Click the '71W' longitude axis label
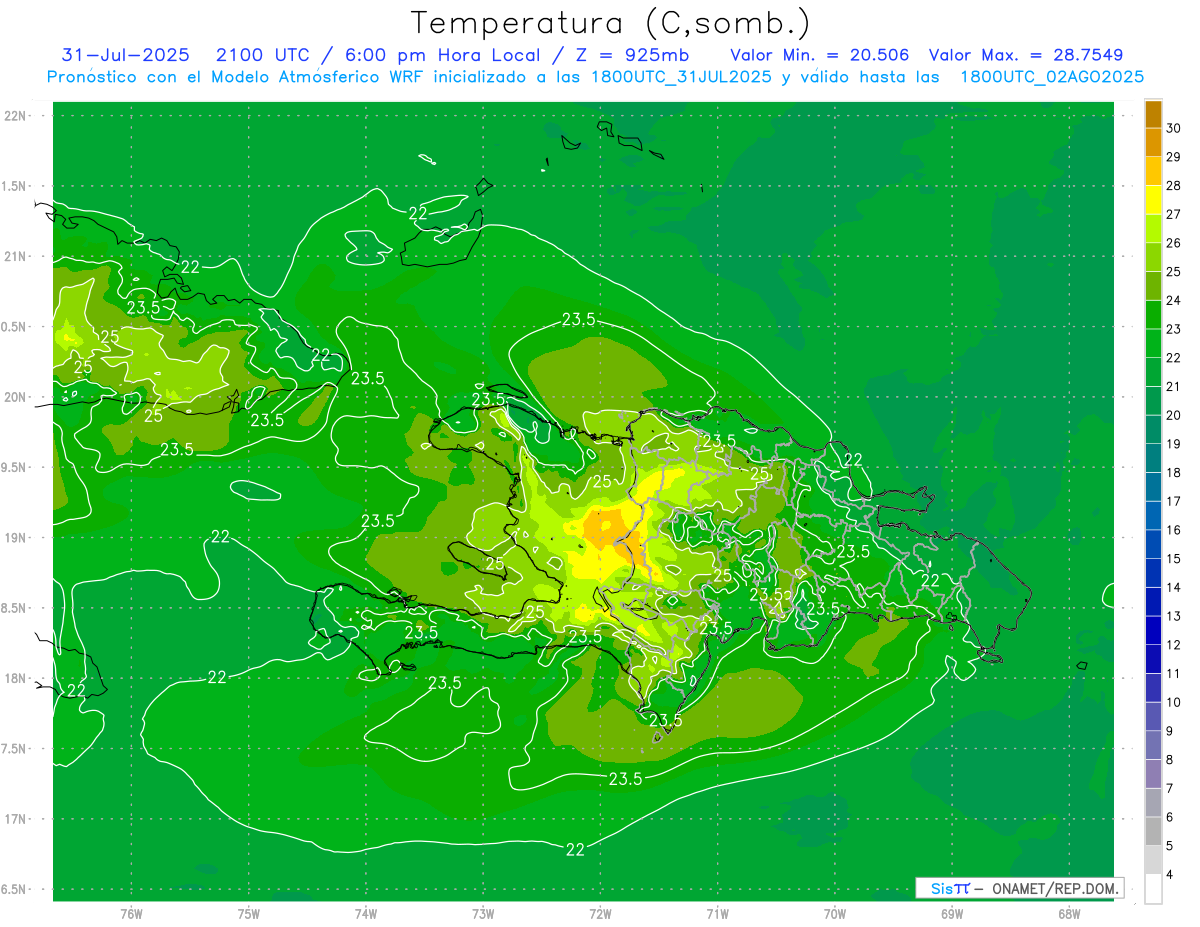The height and width of the screenshot is (927, 1200). [x=717, y=914]
